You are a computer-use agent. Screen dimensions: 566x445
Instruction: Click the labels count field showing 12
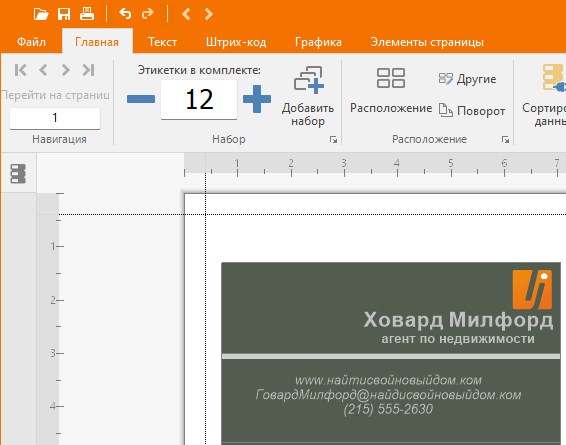point(199,100)
